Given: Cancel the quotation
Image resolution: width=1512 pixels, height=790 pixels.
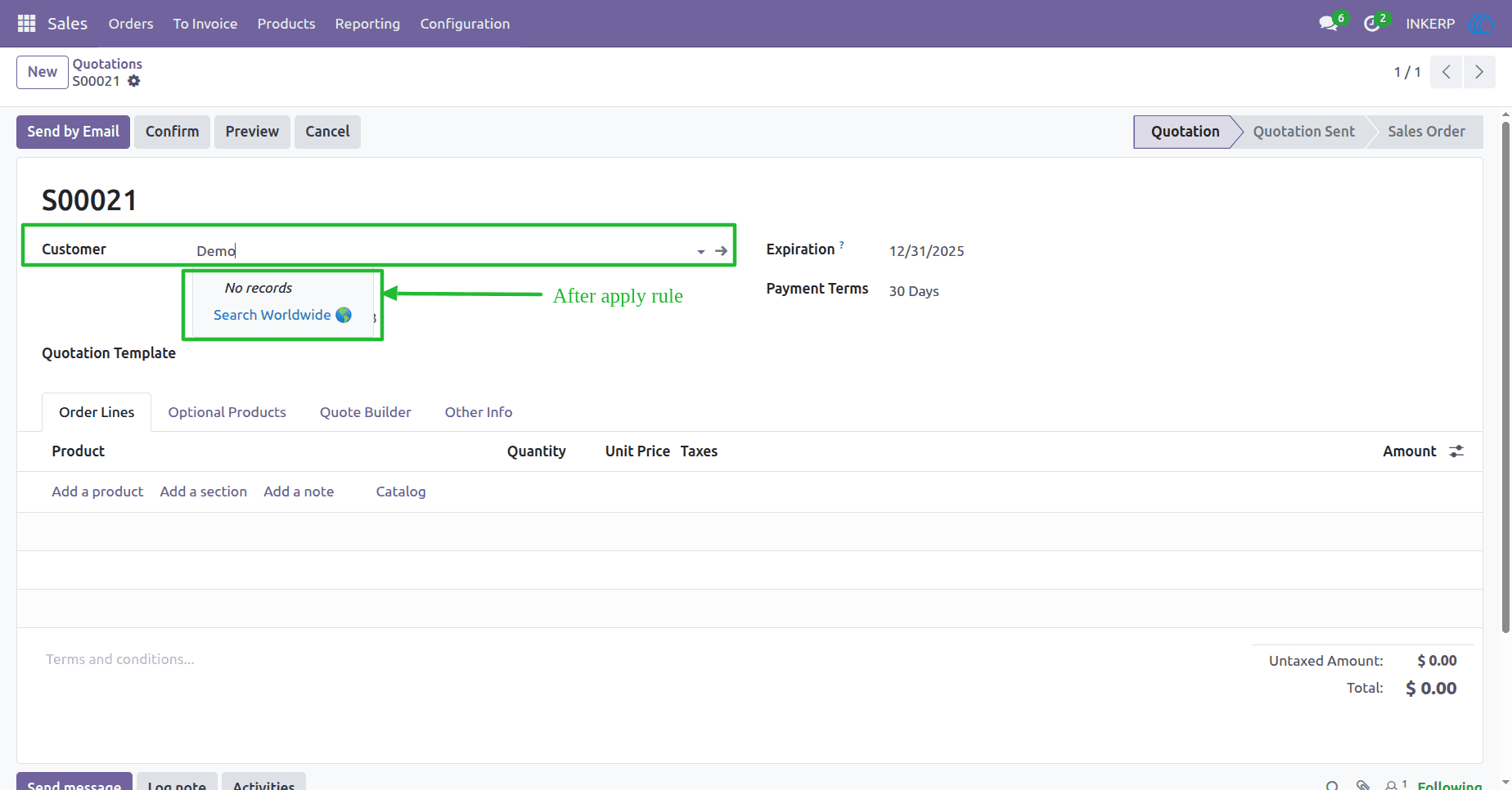Looking at the screenshot, I should click(x=327, y=132).
